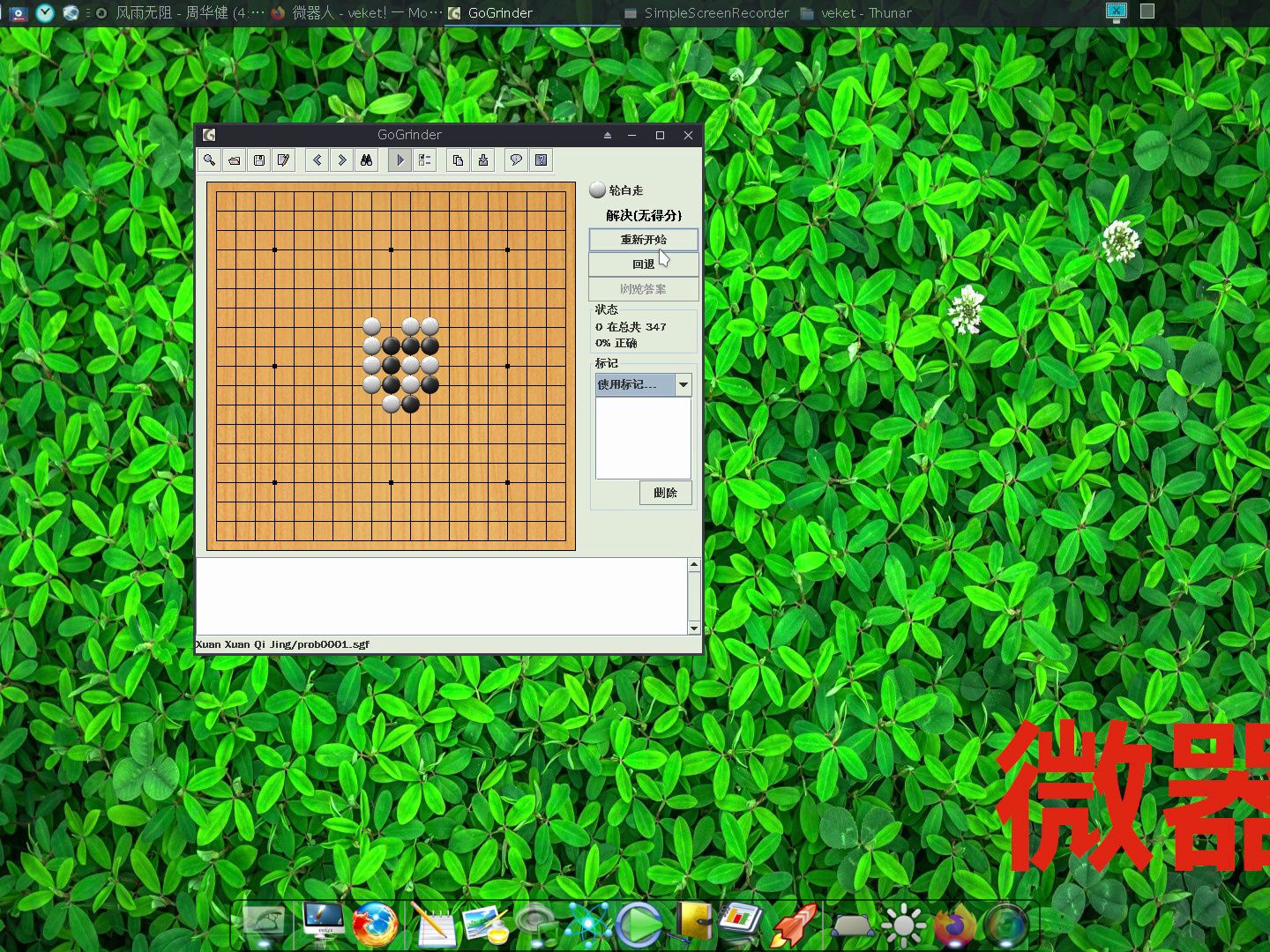Image resolution: width=1270 pixels, height=952 pixels.
Task: Click the top-left star point on the board
Action: pos(274,249)
